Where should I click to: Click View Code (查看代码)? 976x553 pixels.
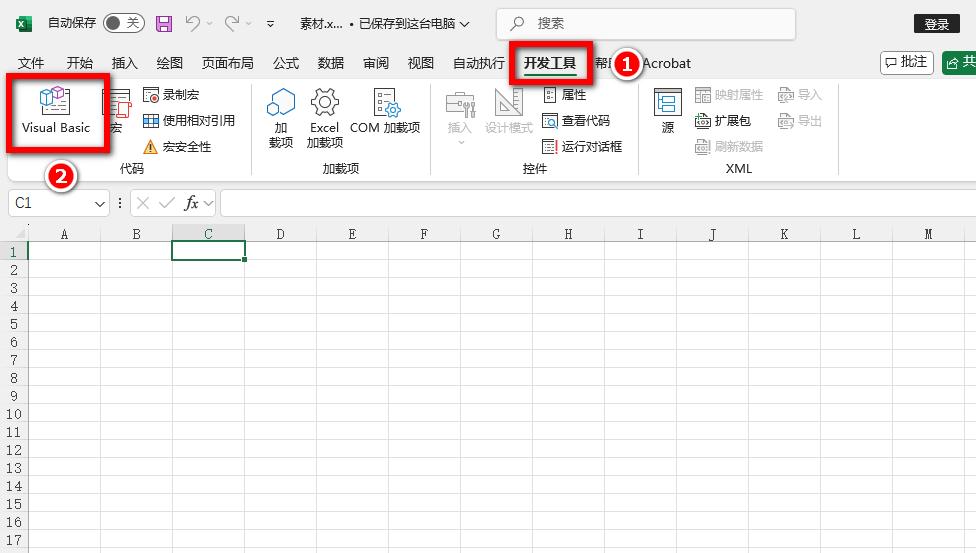[576, 120]
